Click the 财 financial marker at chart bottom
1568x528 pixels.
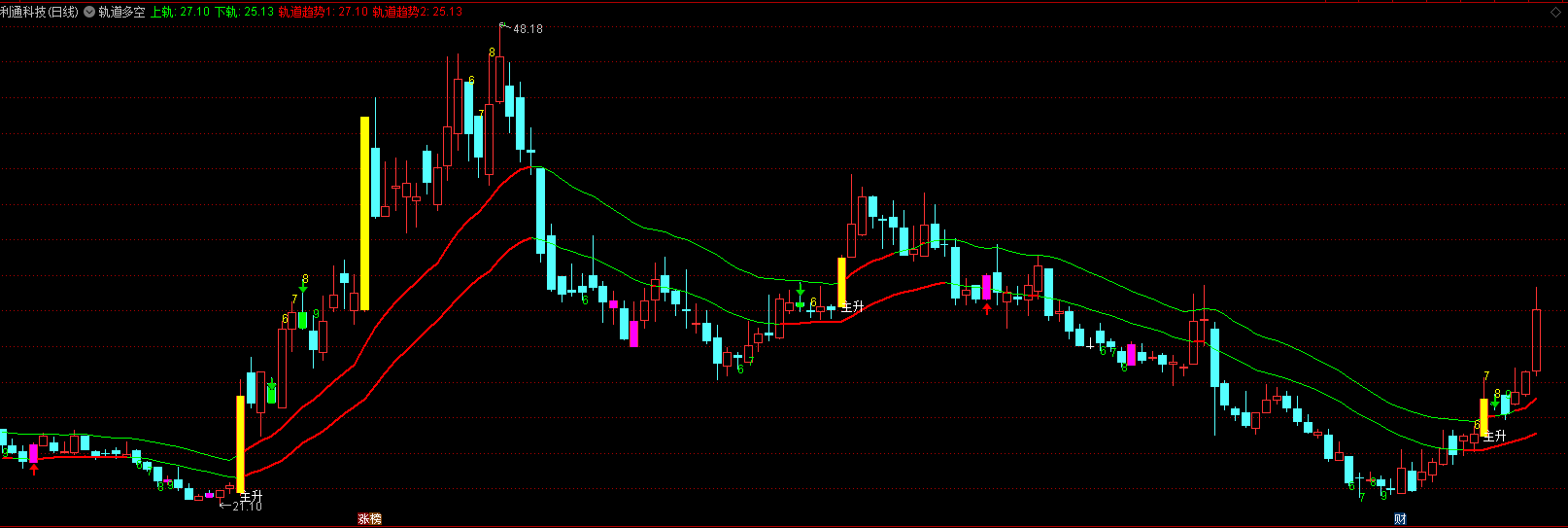pos(1400,519)
